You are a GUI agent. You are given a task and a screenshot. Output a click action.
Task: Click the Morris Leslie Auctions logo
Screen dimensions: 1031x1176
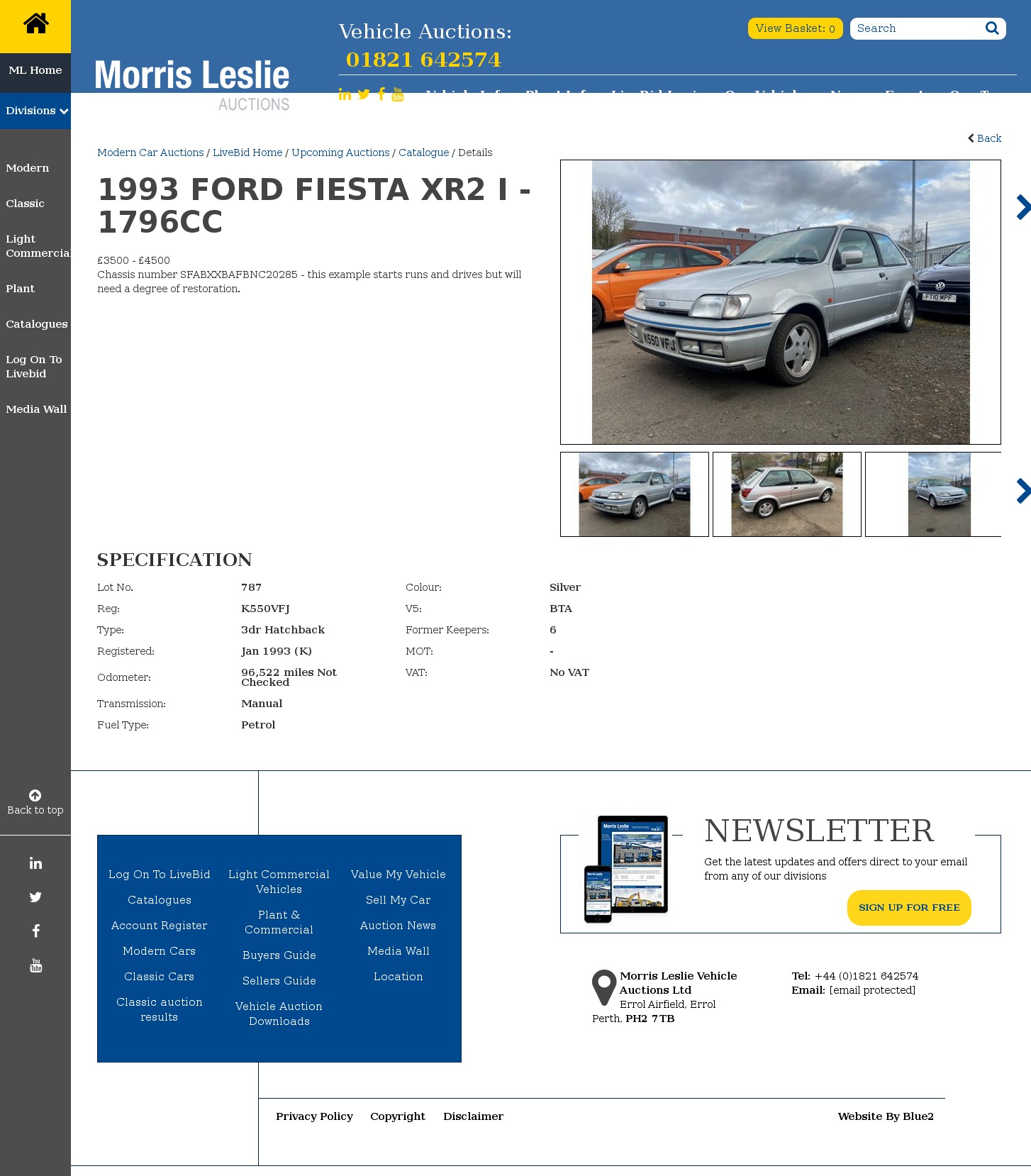click(x=192, y=85)
